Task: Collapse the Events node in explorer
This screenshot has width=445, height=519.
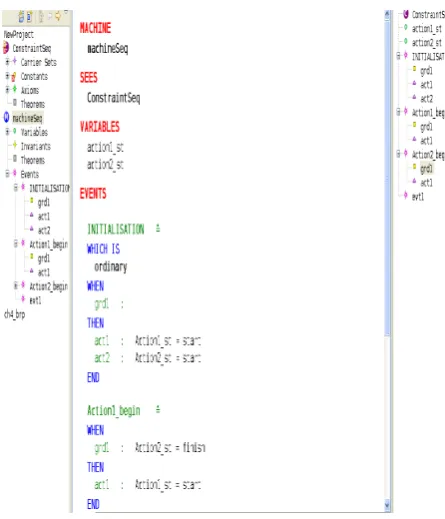Action: click(7, 174)
